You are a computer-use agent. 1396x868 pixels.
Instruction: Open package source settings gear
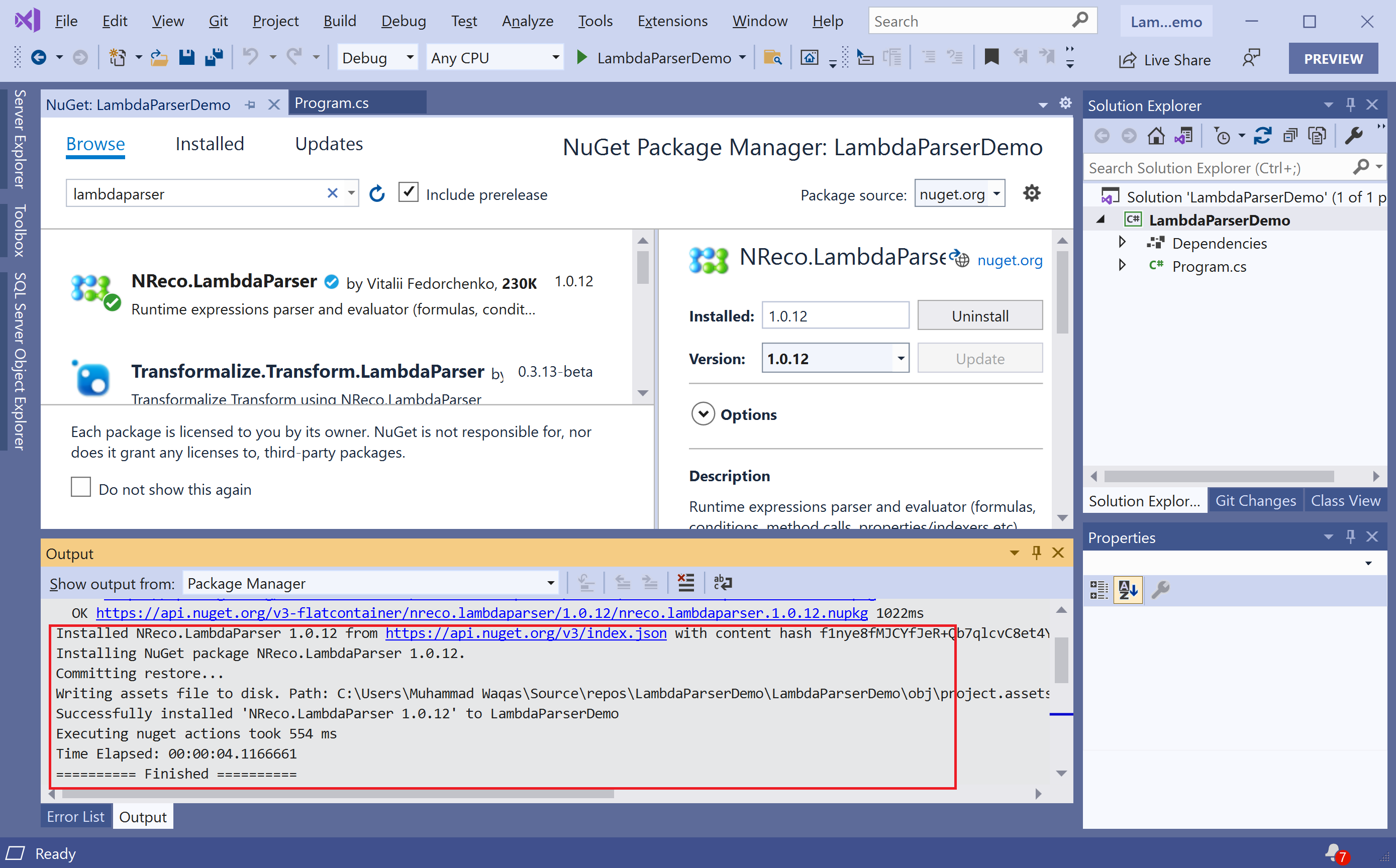pyautogui.click(x=1031, y=193)
